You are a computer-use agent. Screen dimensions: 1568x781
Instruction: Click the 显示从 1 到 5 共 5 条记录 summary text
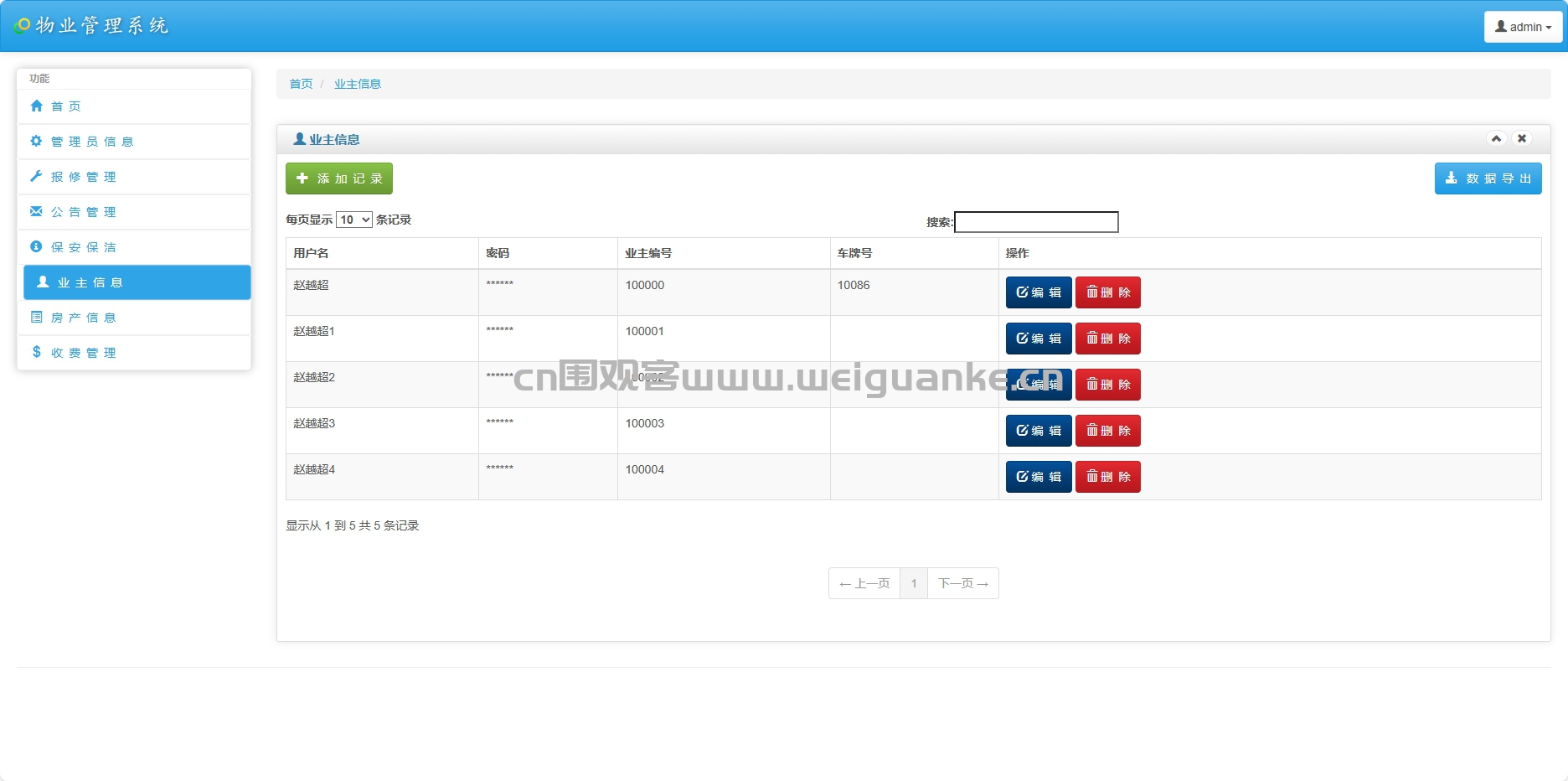pos(353,525)
